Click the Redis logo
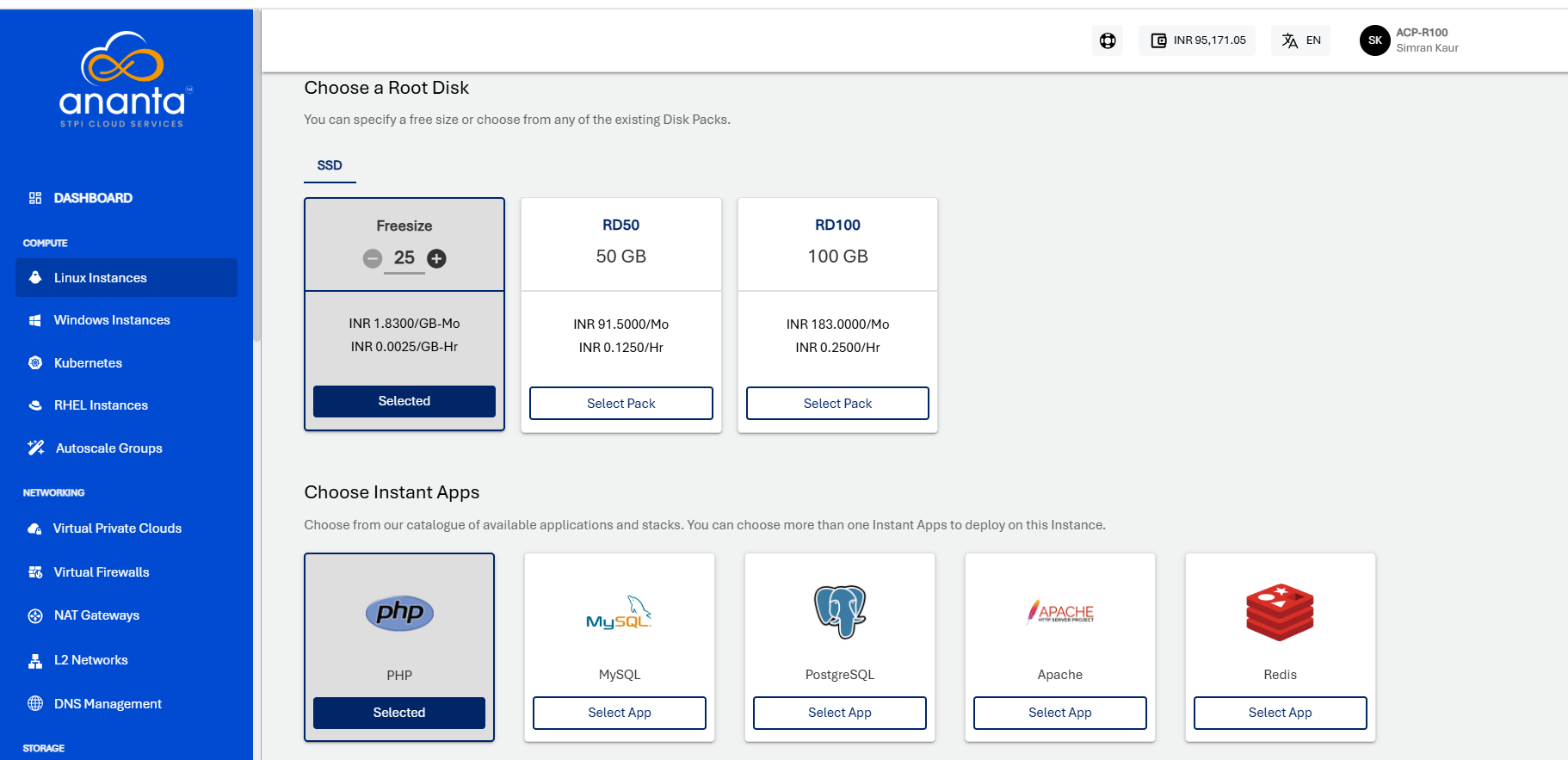This screenshot has width=1568, height=760. 1281,612
